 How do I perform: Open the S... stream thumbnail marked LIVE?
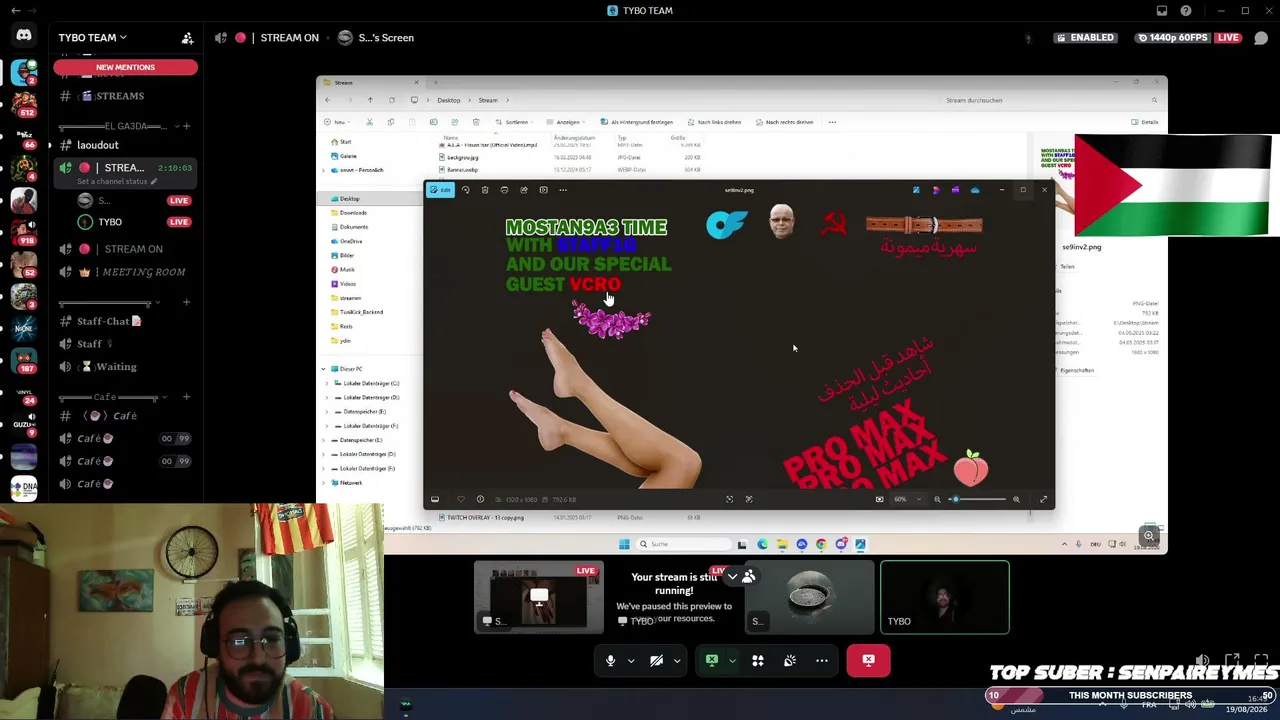coord(539,598)
